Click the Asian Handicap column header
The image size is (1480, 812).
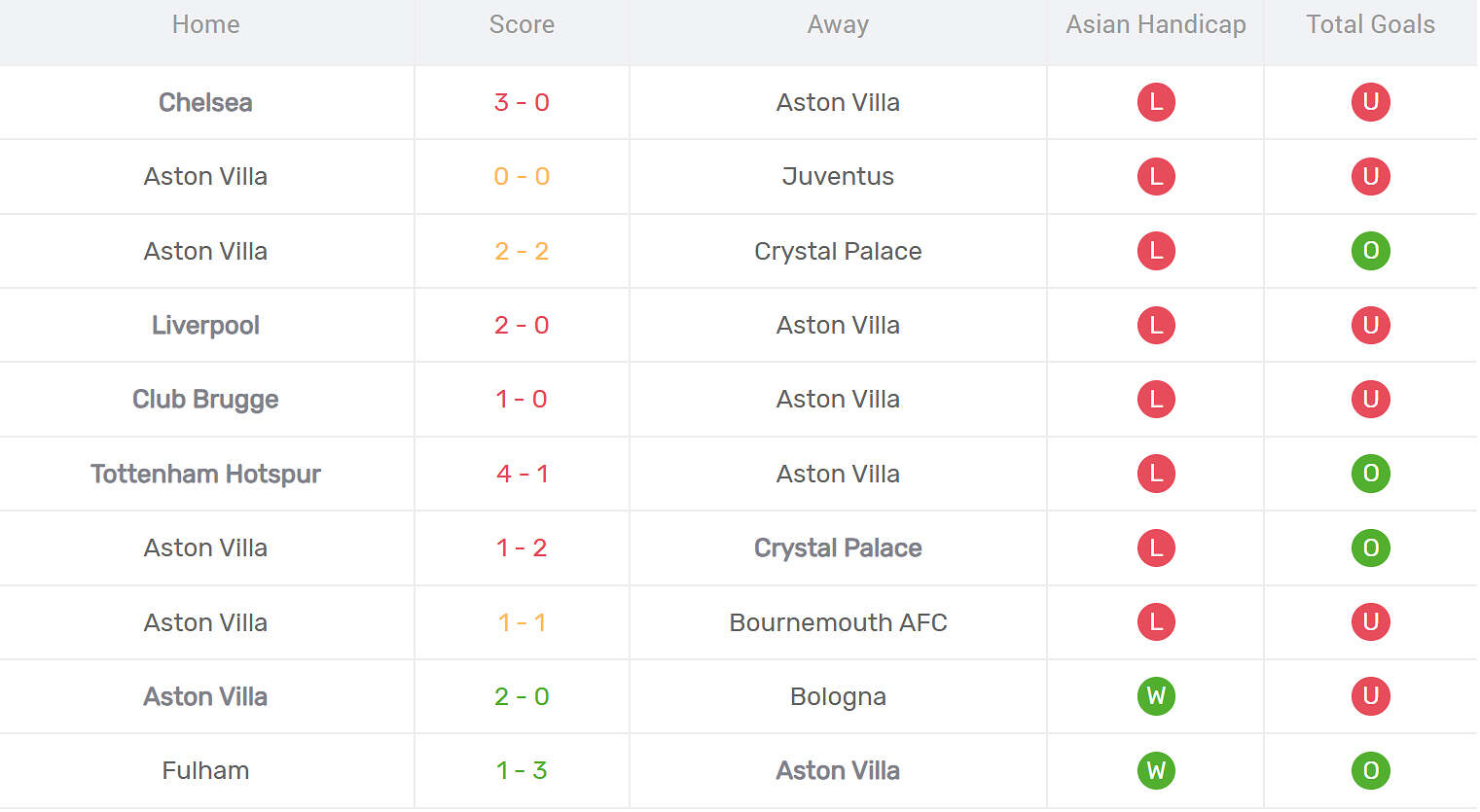[x=1156, y=24]
